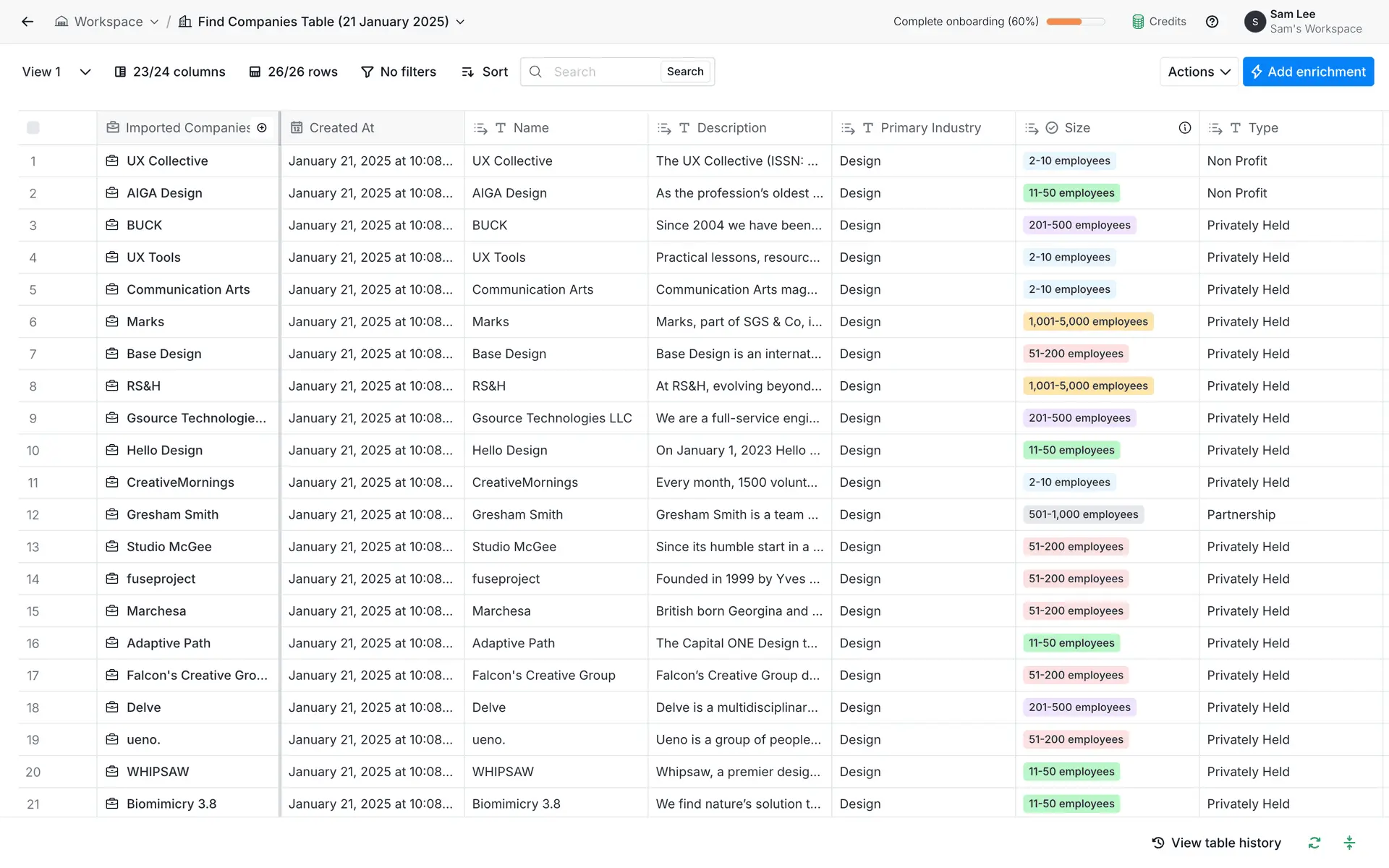Expand the Workspace breadcrumb dropdown
The height and width of the screenshot is (868, 1389).
(154, 22)
